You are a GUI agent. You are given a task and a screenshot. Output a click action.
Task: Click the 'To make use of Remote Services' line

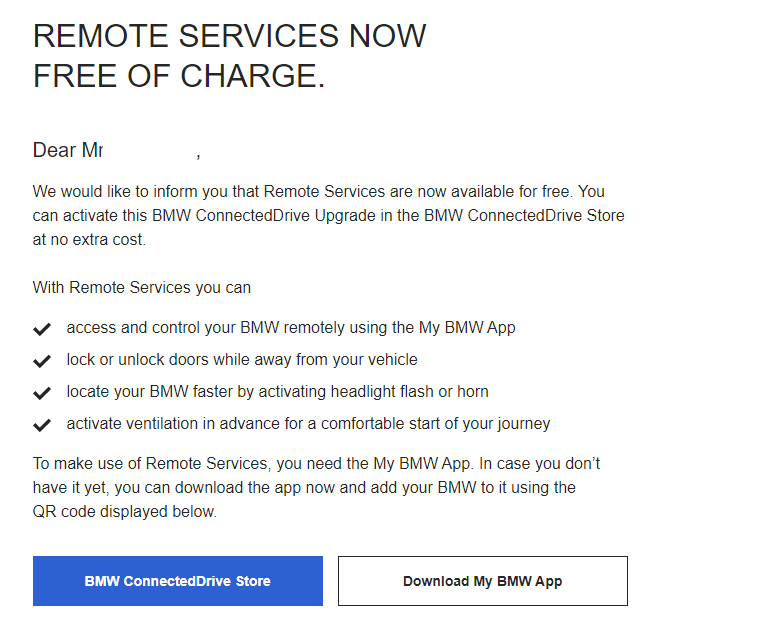[x=316, y=463]
